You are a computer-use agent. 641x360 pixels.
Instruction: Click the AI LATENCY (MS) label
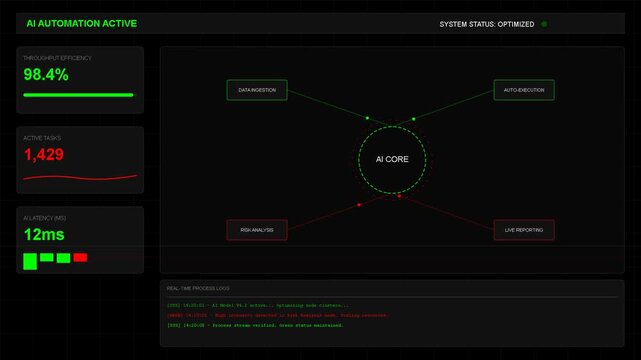pos(45,218)
